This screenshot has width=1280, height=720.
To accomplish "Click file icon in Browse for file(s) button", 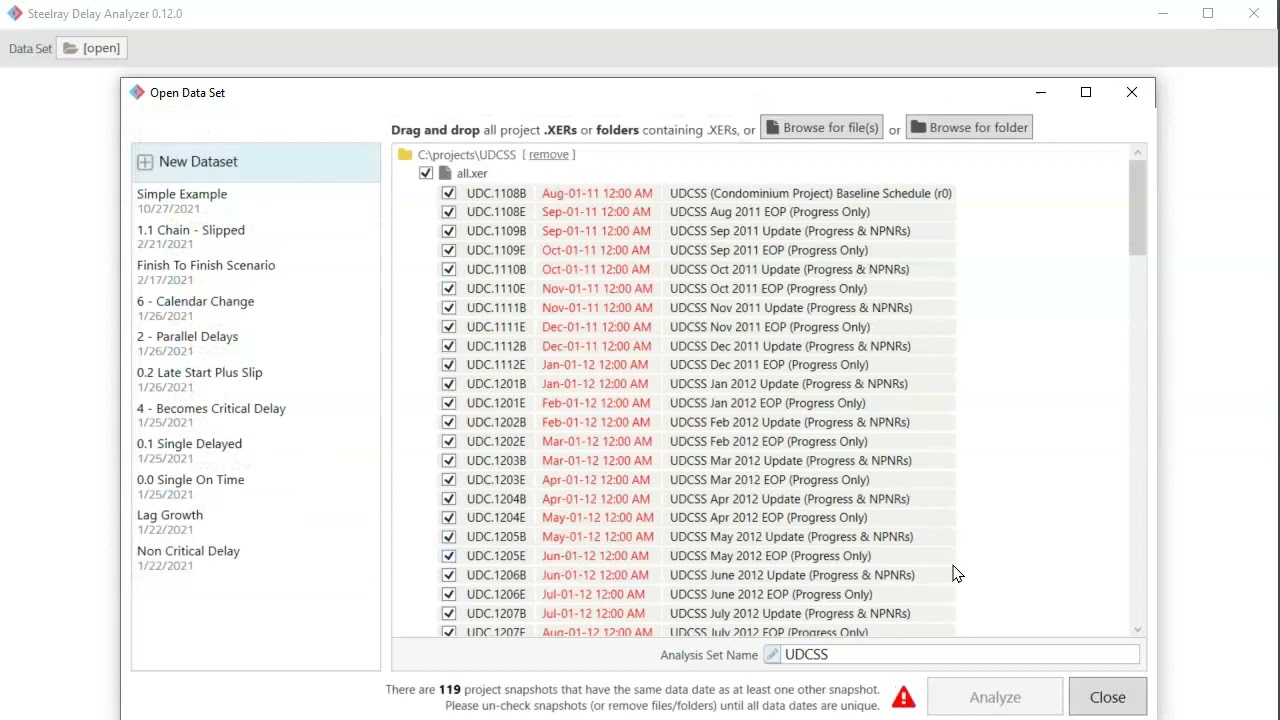I will (x=773, y=128).
